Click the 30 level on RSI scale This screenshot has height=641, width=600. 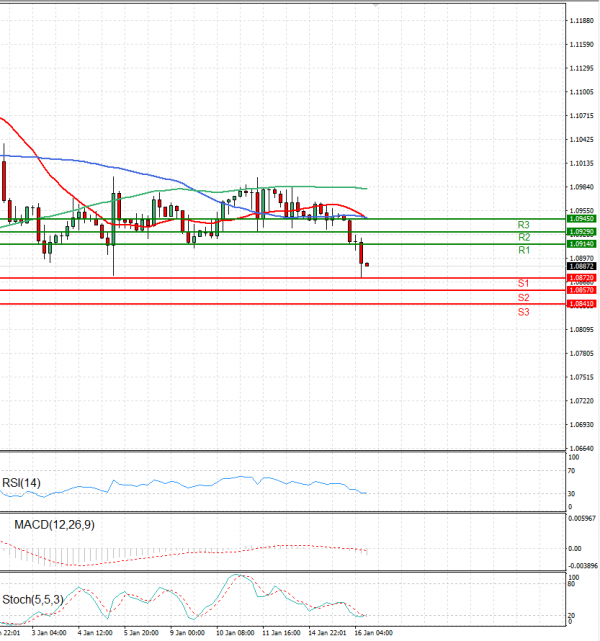(571, 494)
